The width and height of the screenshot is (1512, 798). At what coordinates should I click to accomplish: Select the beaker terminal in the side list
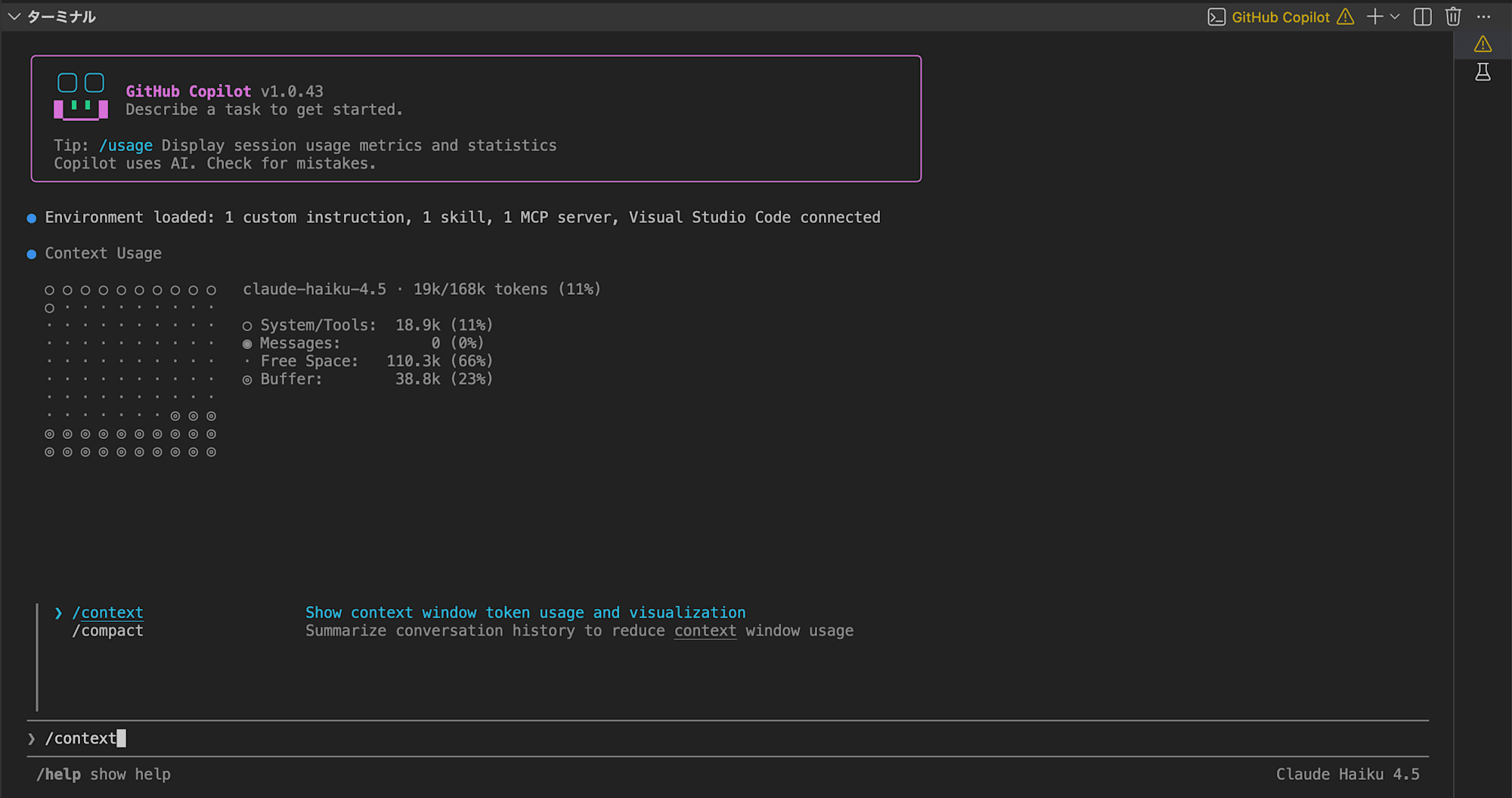tap(1483, 72)
